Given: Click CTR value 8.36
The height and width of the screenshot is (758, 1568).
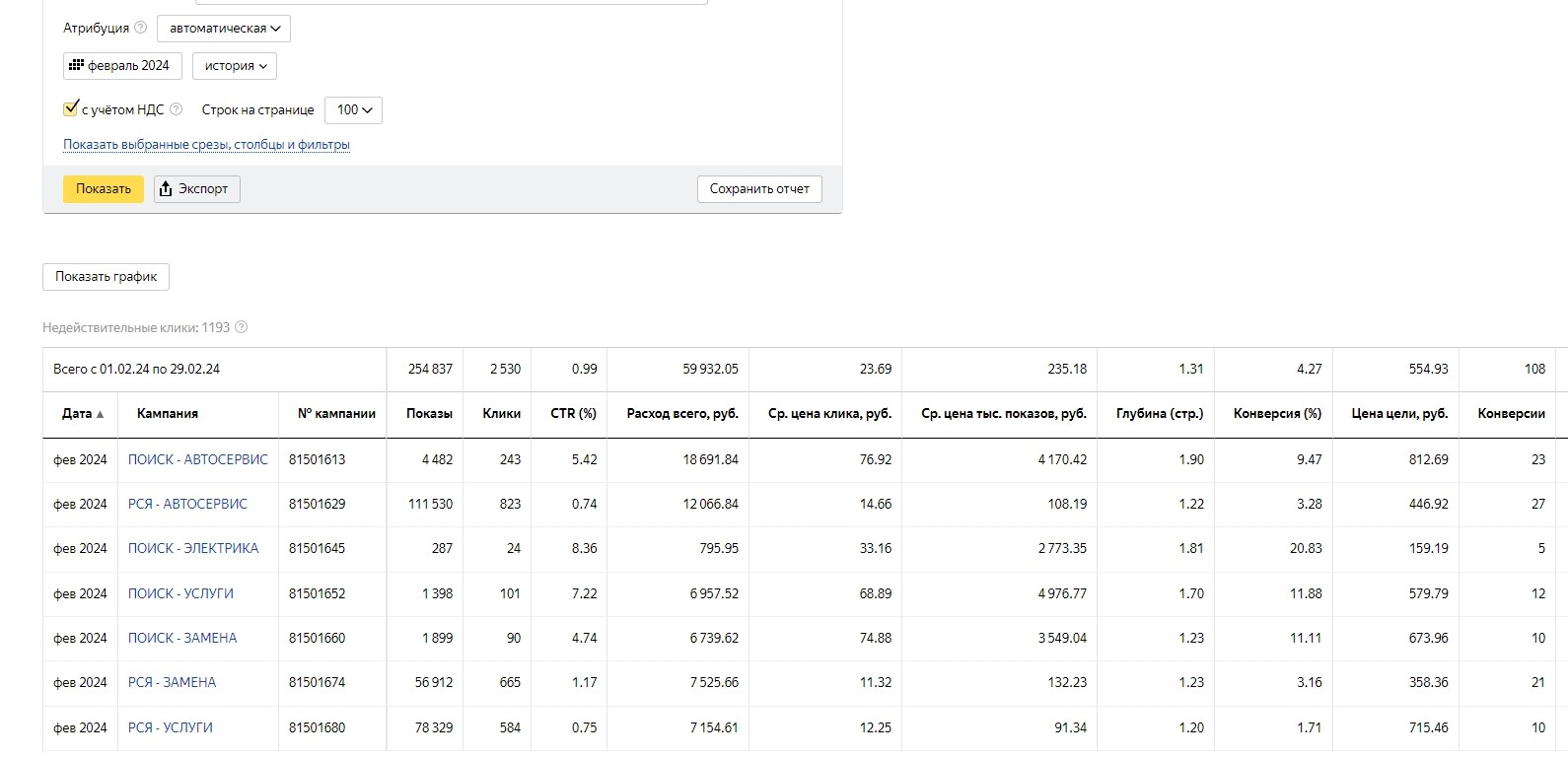Looking at the screenshot, I should tap(584, 548).
